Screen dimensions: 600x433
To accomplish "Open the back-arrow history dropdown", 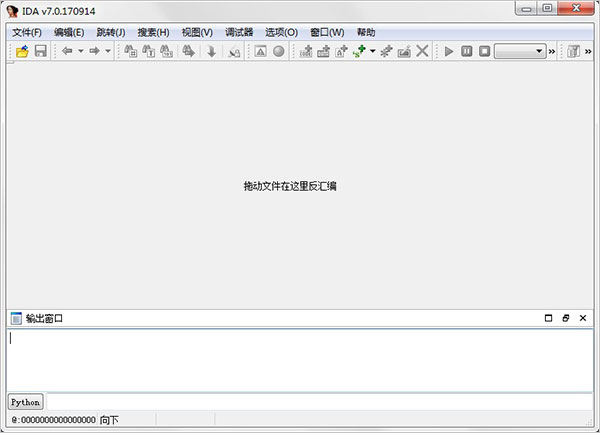I will tap(81, 51).
